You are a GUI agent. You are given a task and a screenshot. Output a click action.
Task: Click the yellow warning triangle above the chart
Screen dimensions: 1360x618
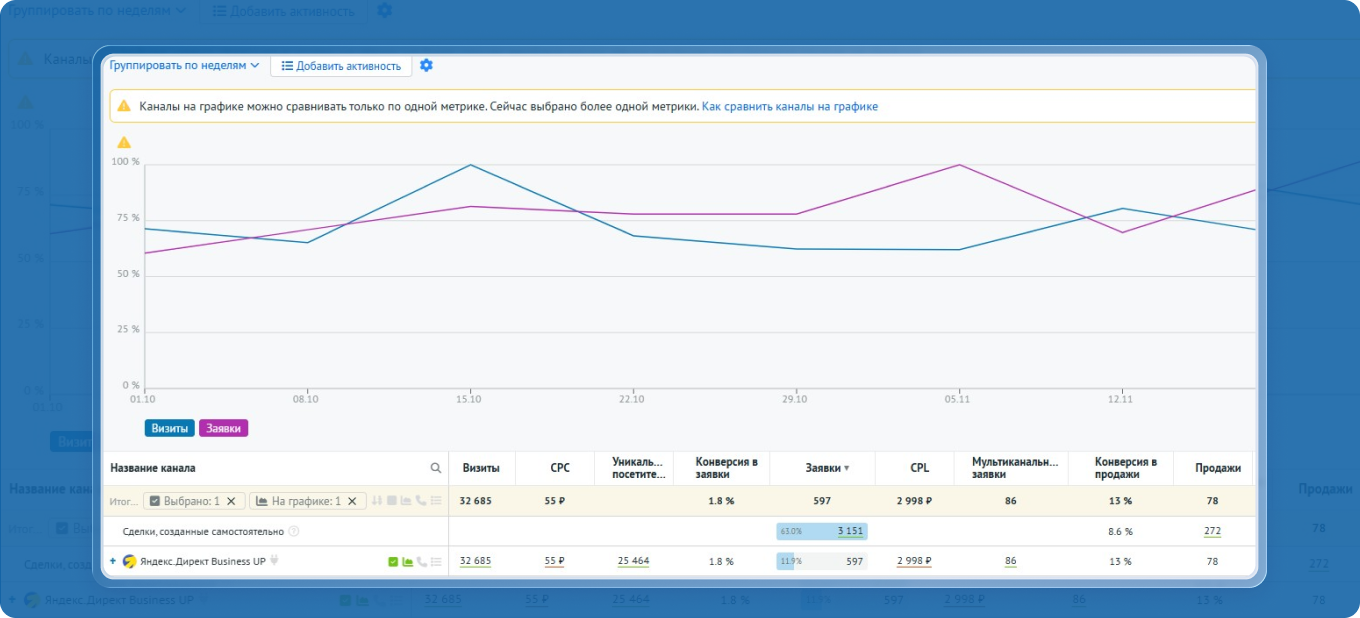coord(125,142)
